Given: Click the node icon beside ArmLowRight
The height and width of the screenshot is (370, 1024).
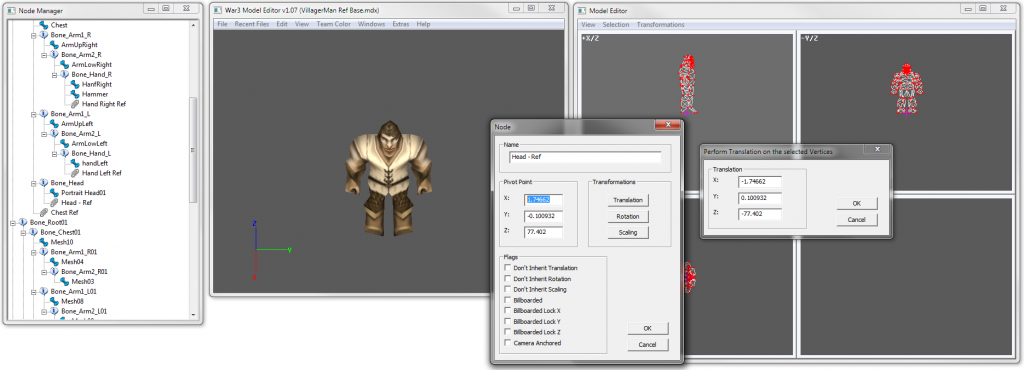Looking at the screenshot, I should tap(65, 65).
